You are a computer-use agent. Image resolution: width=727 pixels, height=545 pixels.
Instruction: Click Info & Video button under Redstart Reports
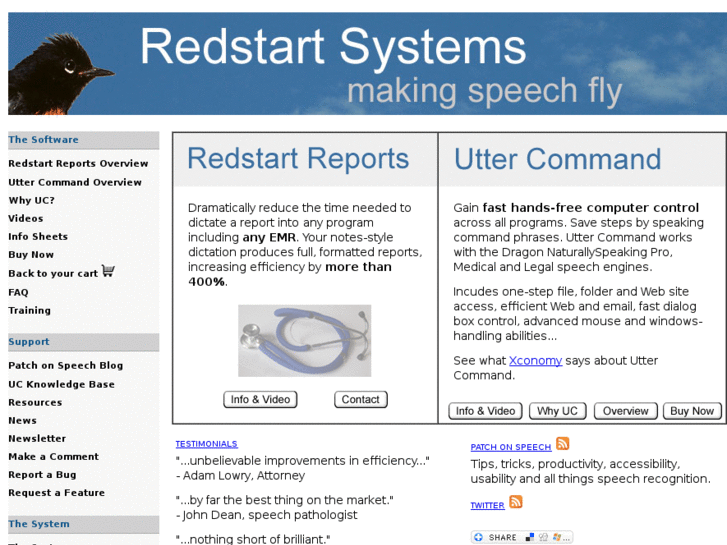click(260, 399)
